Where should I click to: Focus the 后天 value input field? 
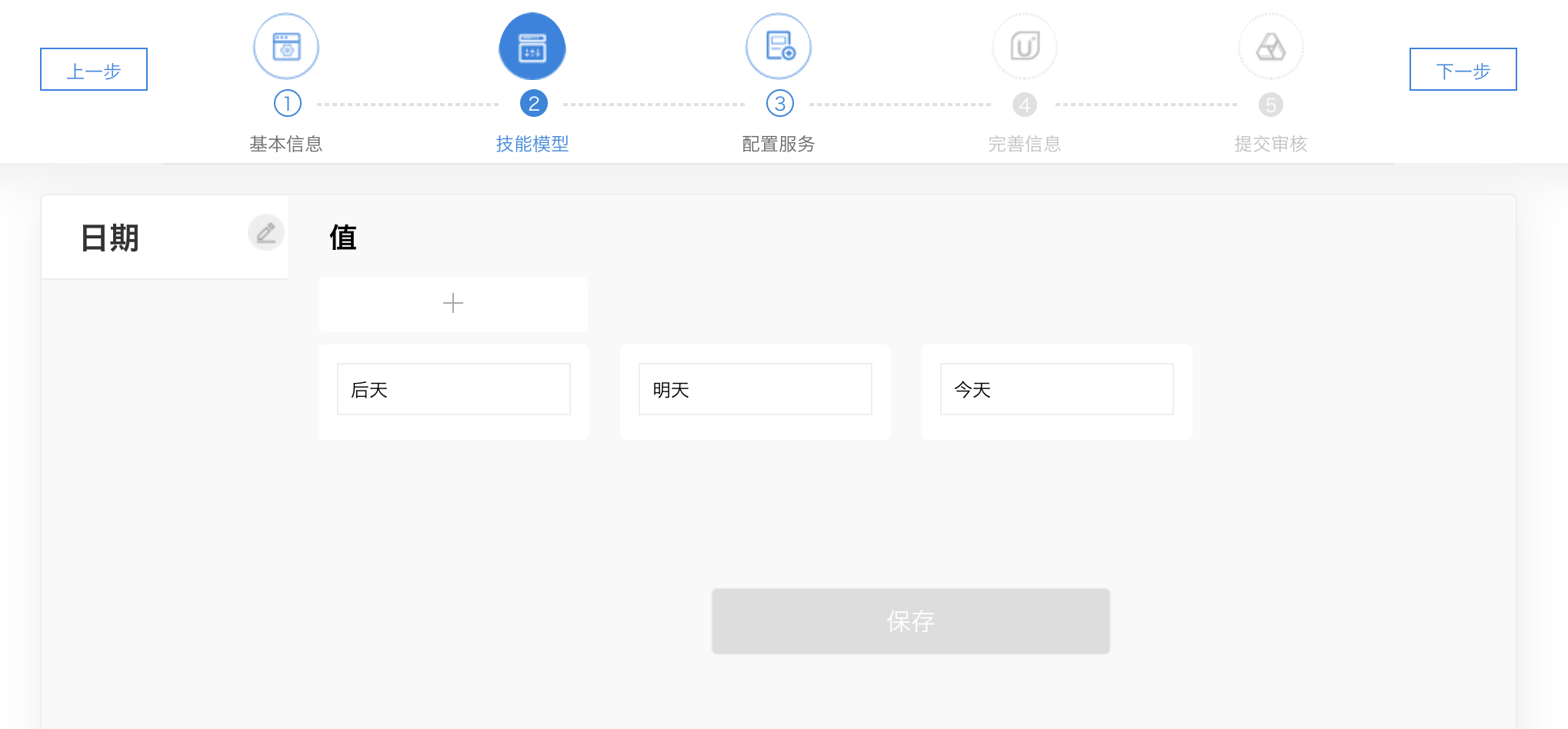click(454, 390)
